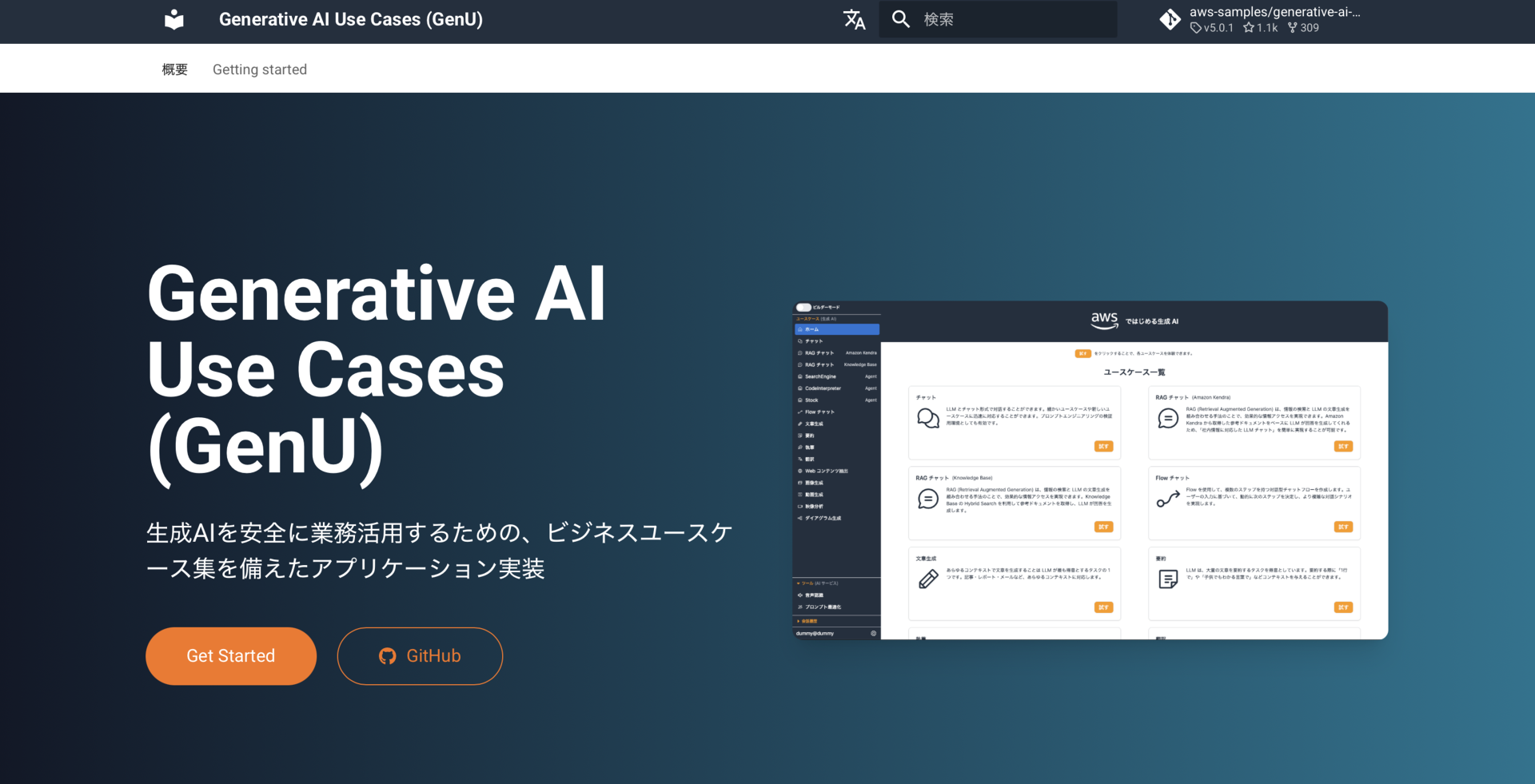Click the GenU app screenshot preview image
This screenshot has width=1535, height=784.
tap(1090, 470)
